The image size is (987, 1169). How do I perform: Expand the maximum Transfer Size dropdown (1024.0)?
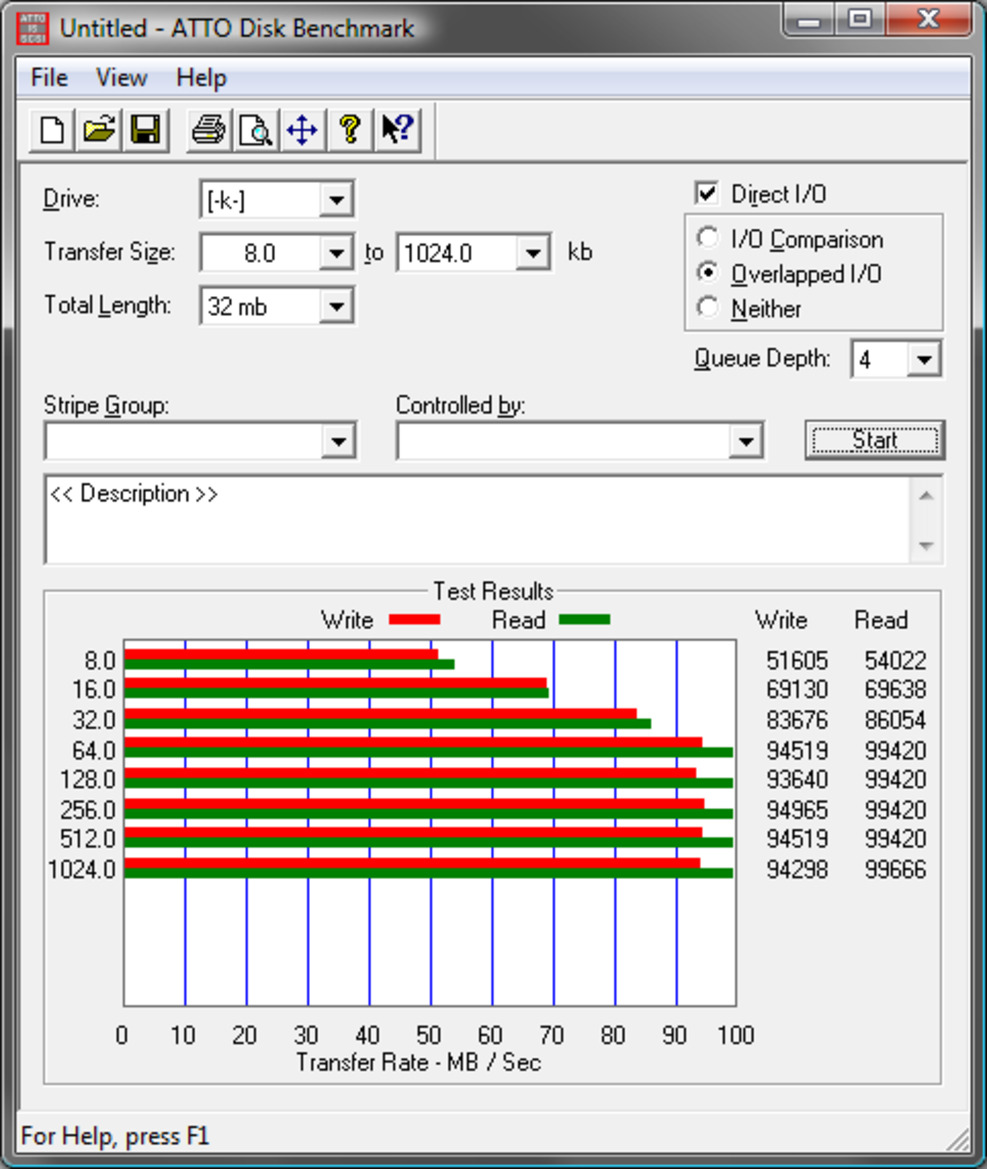coord(533,253)
